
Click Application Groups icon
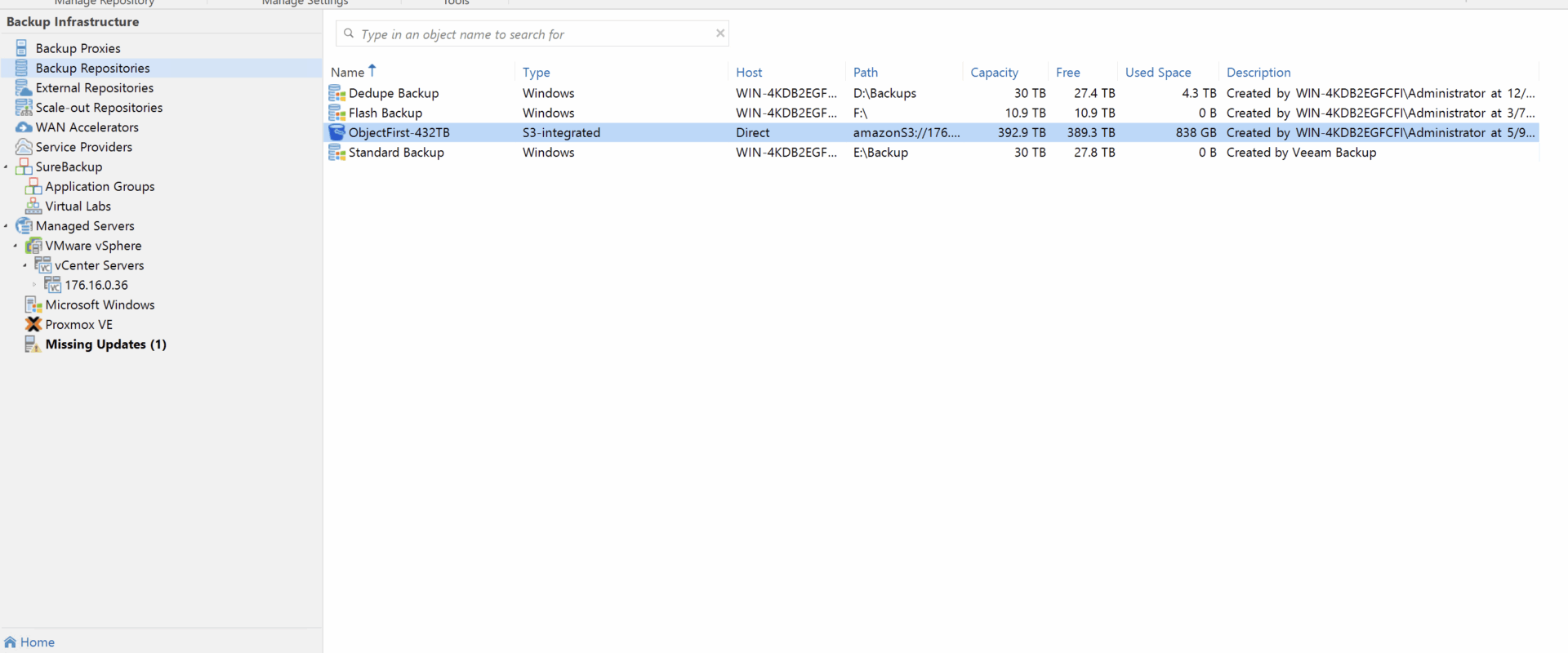click(x=33, y=186)
